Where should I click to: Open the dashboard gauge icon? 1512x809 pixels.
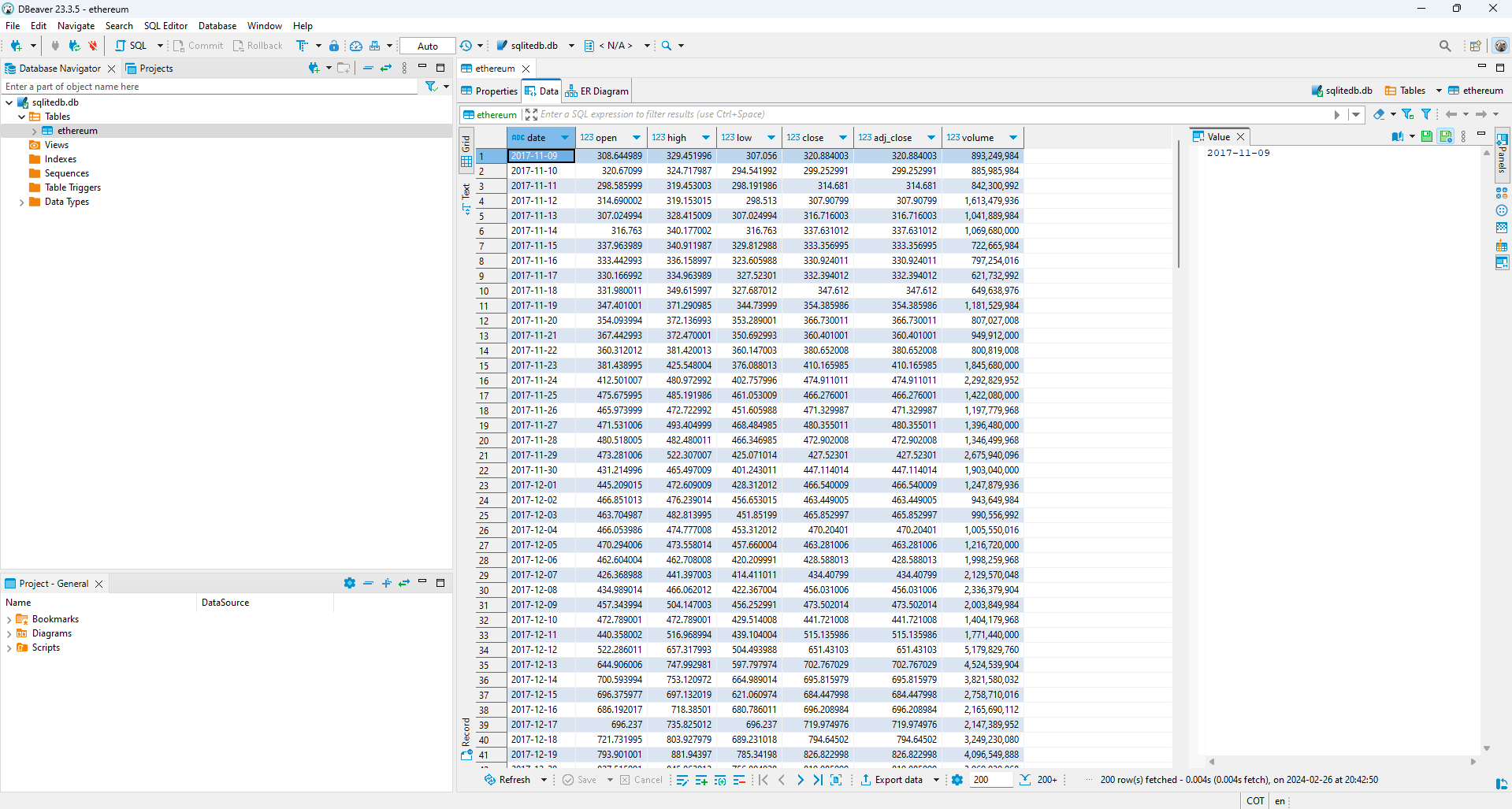click(356, 46)
